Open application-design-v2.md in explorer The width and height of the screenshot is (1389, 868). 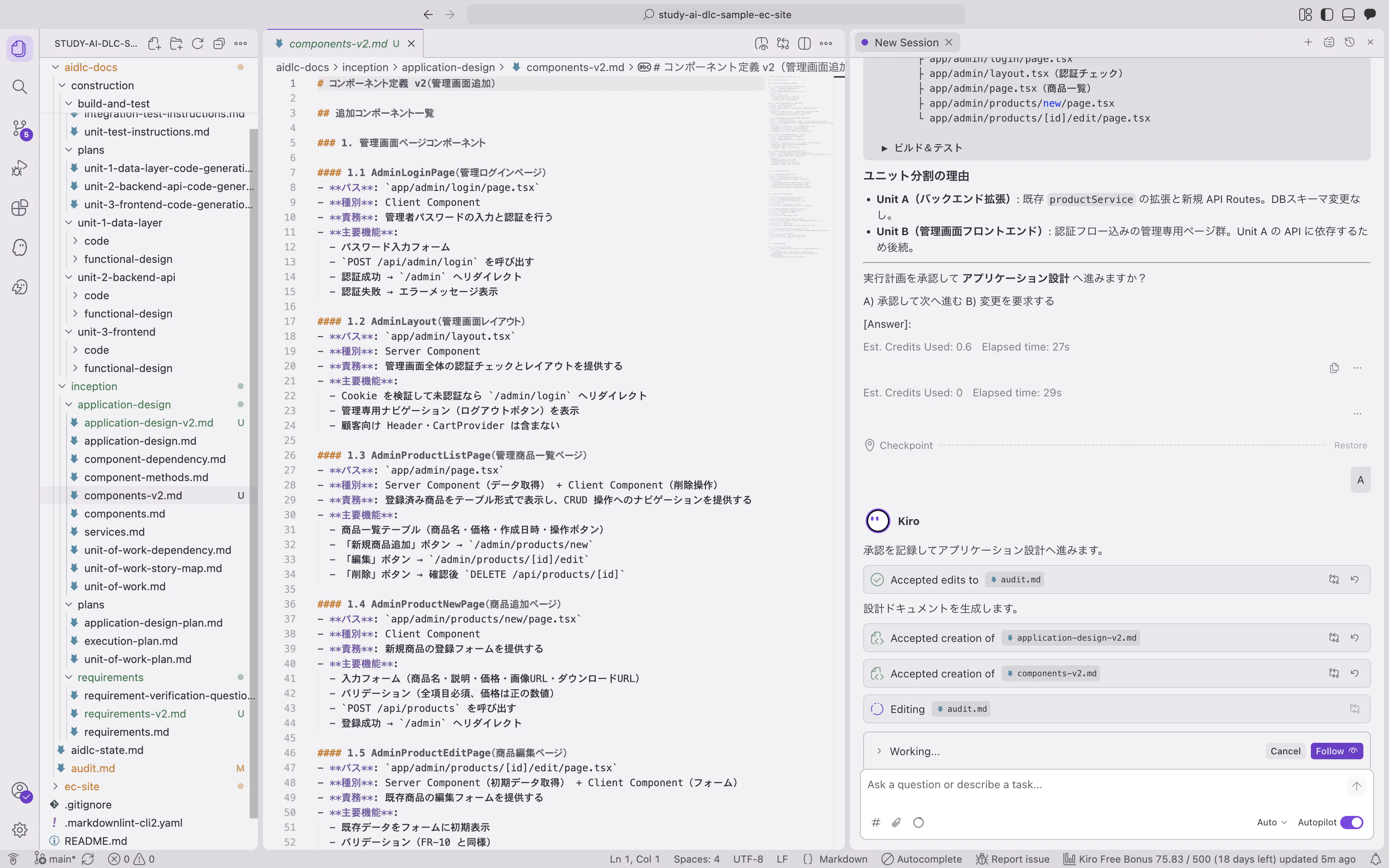click(149, 422)
